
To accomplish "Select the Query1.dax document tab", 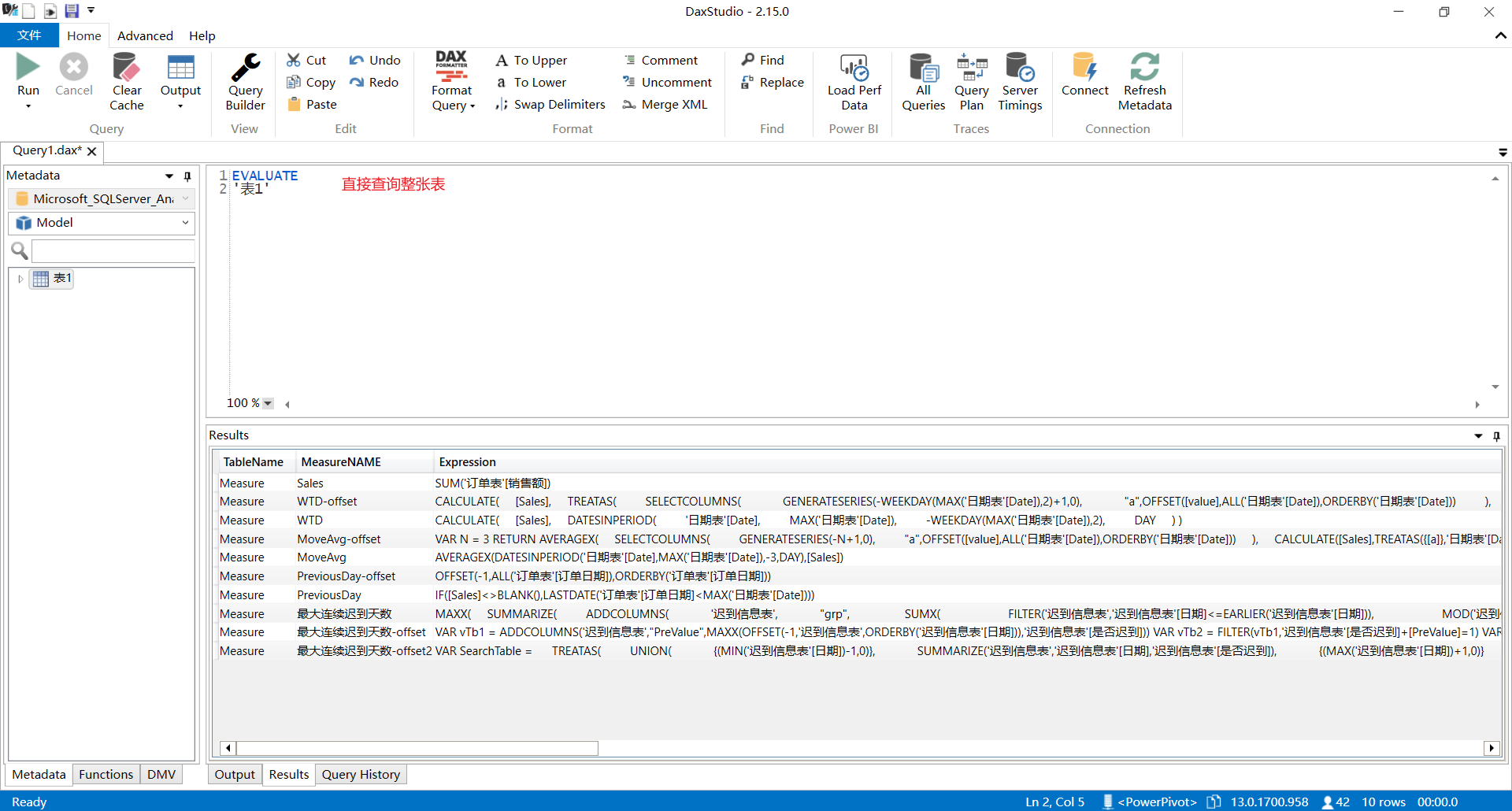I will coord(47,150).
